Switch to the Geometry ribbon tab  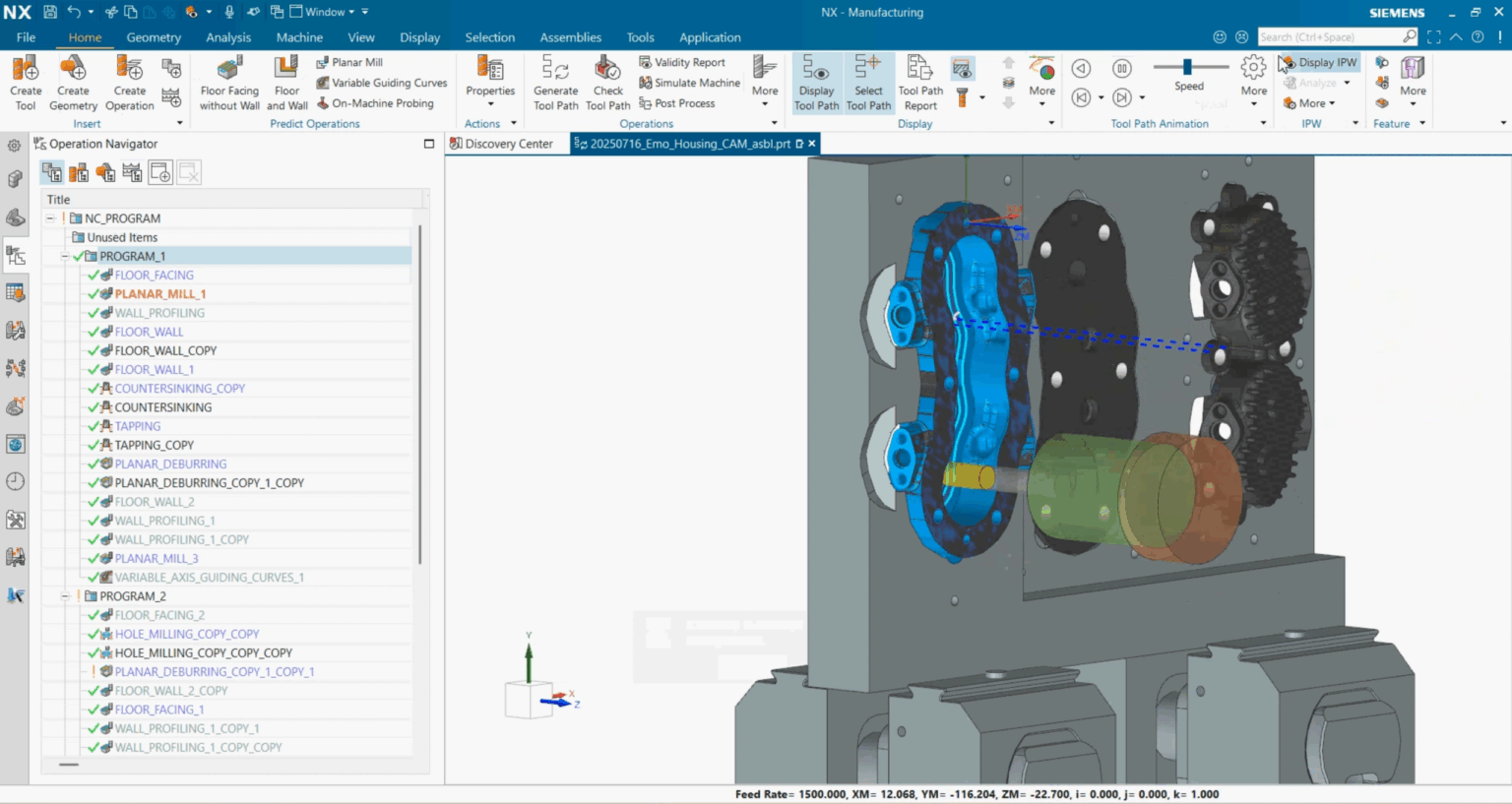(x=154, y=37)
